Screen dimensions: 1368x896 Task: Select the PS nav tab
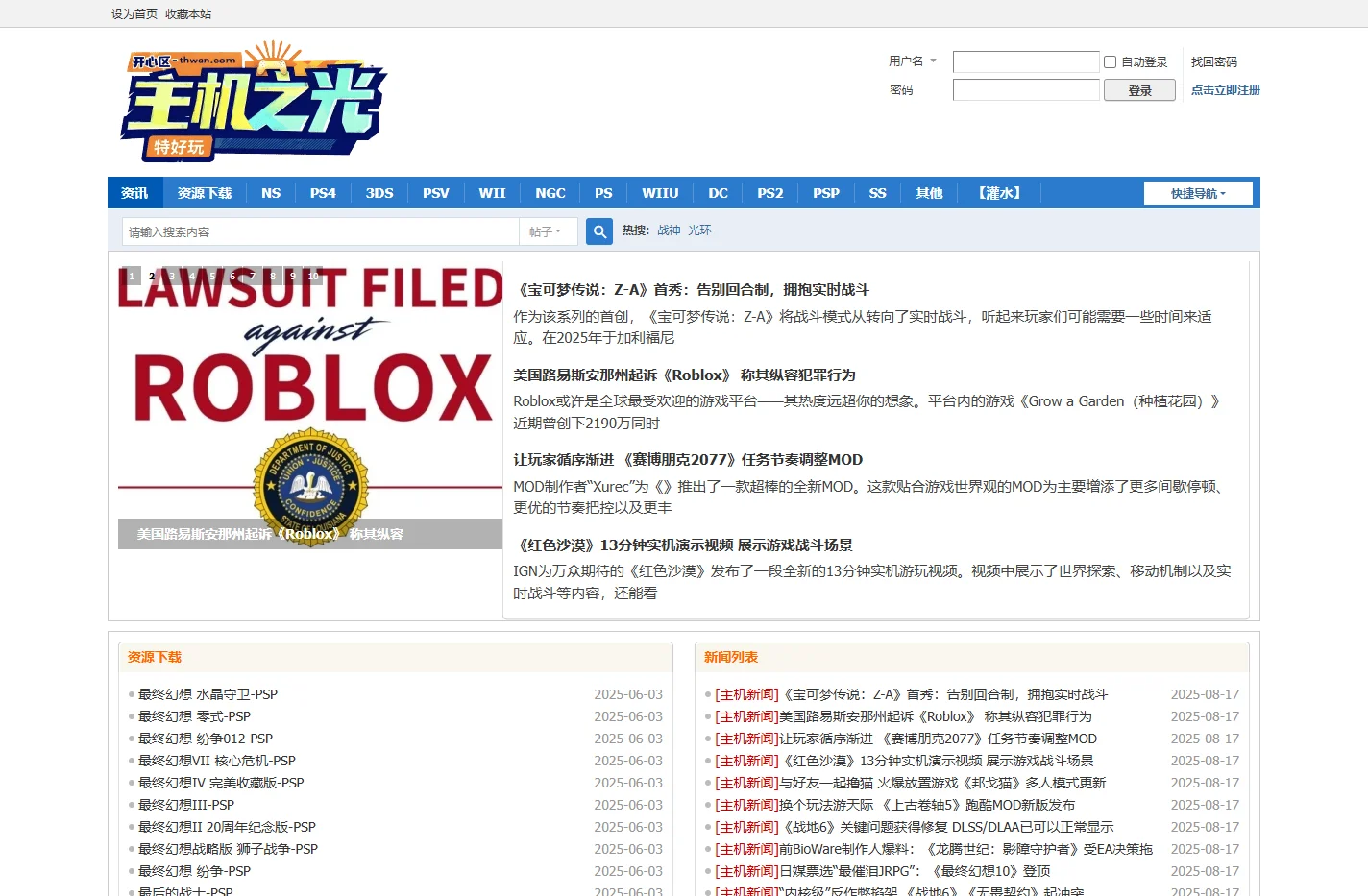pyautogui.click(x=603, y=193)
